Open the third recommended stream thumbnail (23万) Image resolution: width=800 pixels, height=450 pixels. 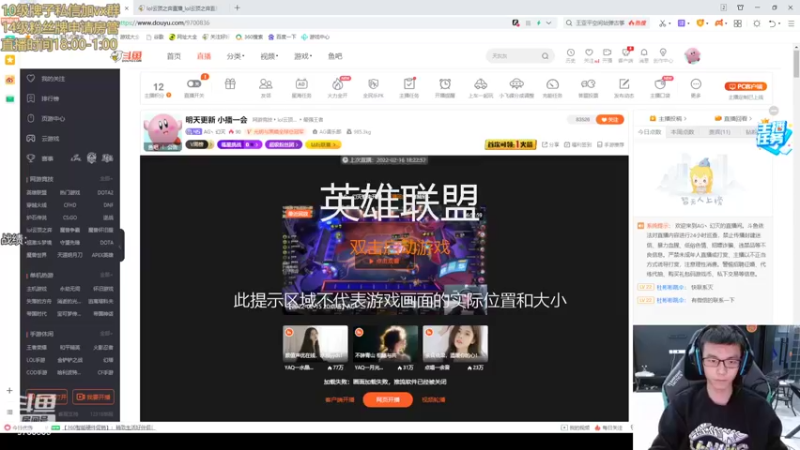(455, 343)
